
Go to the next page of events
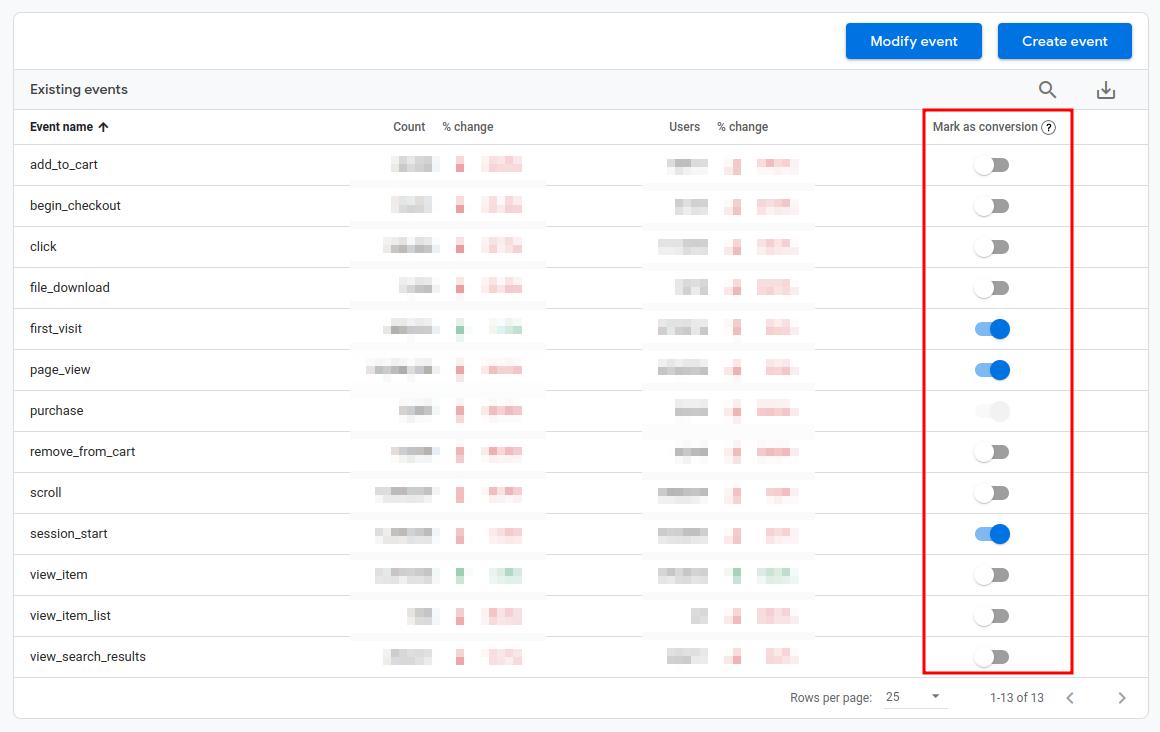1122,697
